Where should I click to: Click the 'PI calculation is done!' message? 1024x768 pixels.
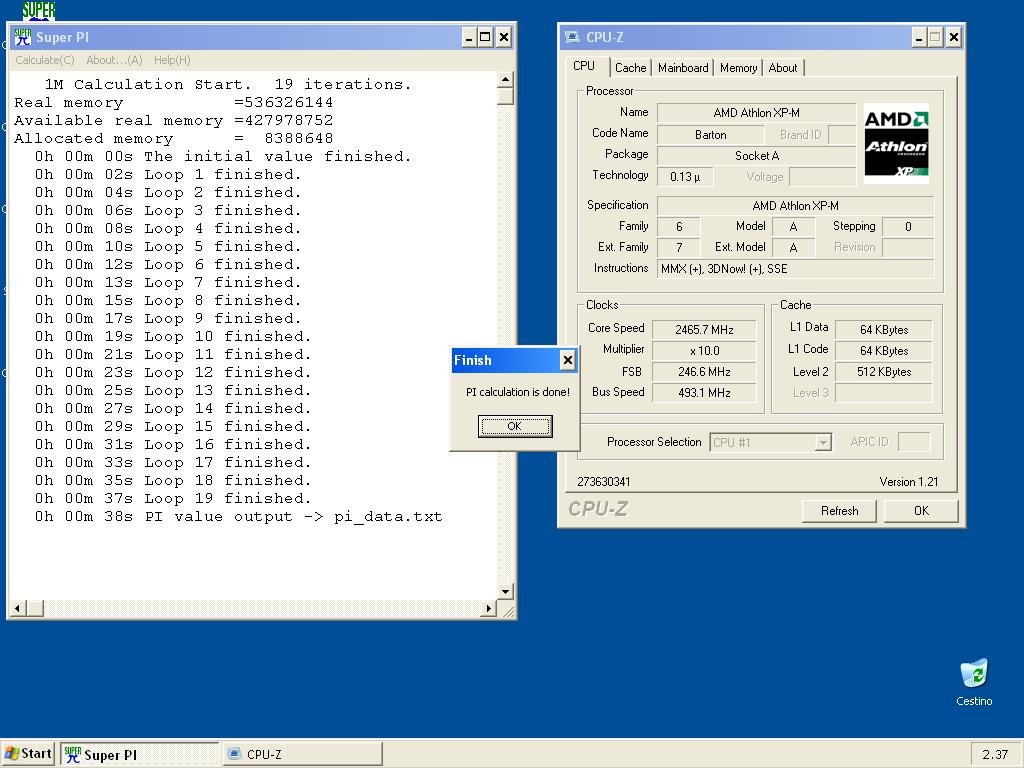pos(517,392)
